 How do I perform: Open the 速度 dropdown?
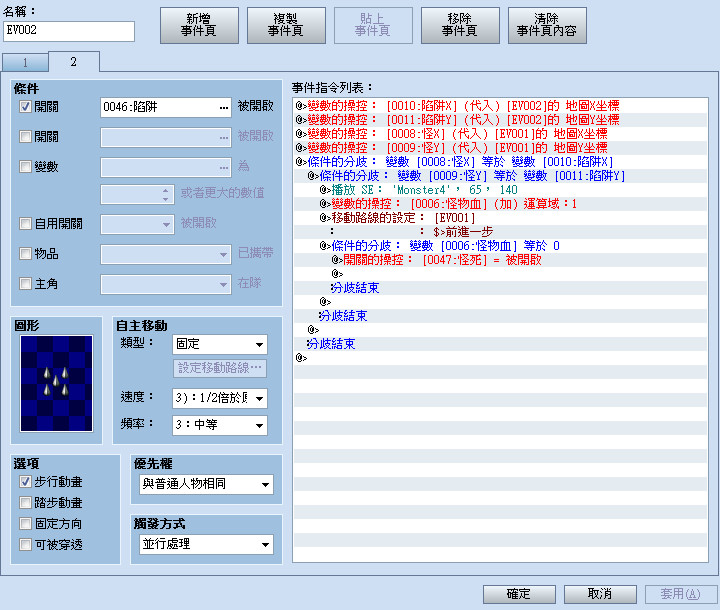pos(220,398)
